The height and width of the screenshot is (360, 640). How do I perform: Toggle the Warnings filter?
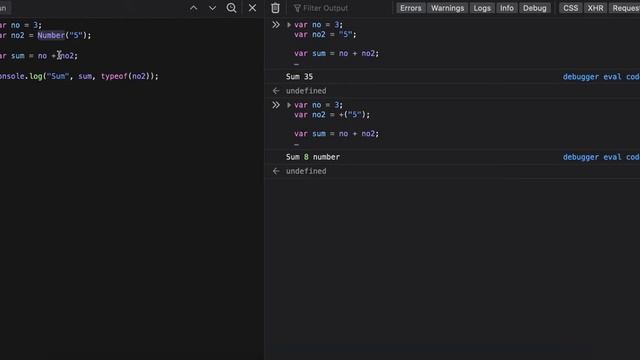[447, 8]
